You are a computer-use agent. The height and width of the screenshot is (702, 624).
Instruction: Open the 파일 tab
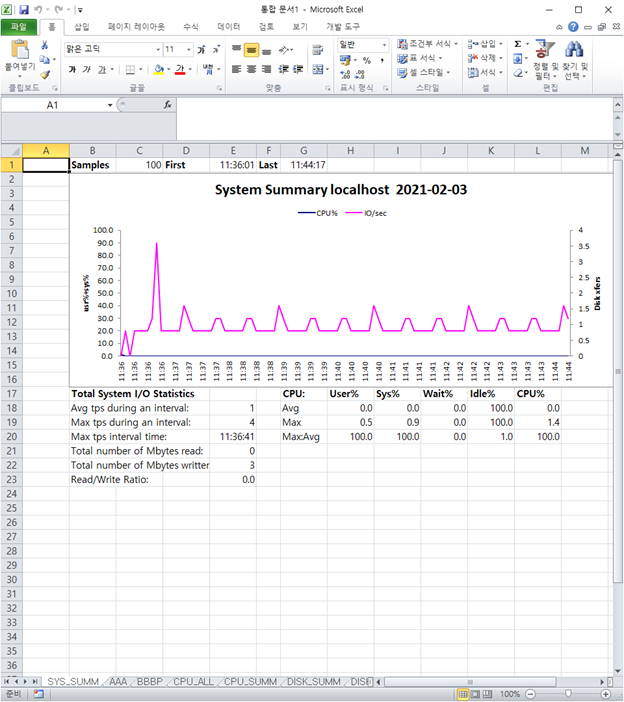(19, 27)
